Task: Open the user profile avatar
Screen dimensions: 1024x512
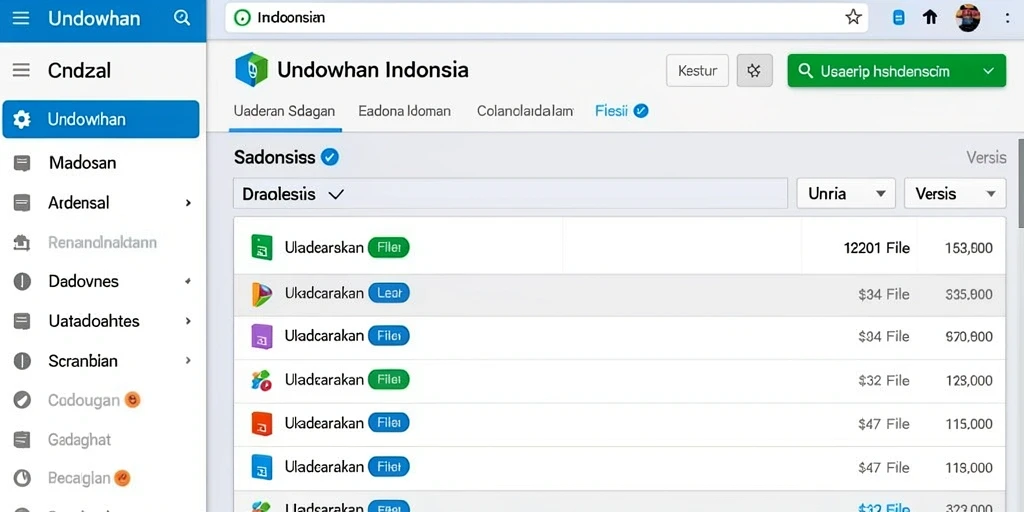Action: 968,18
